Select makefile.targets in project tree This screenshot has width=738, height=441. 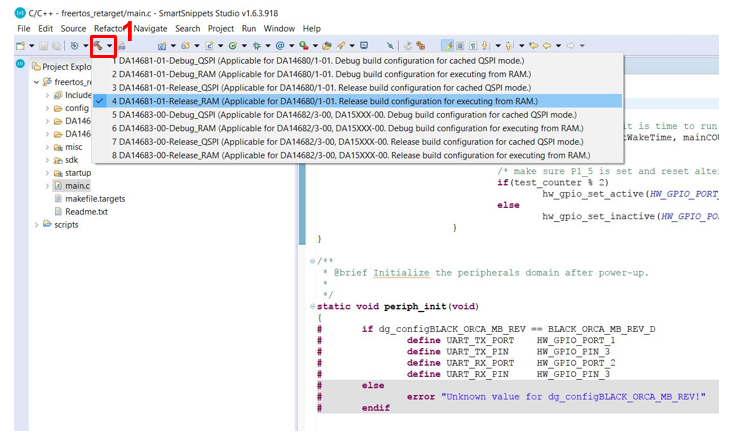pos(95,199)
